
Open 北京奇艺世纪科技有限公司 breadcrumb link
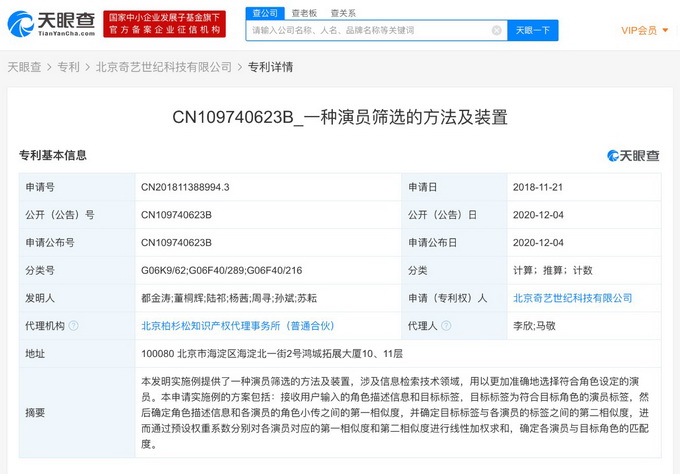[x=163, y=67]
